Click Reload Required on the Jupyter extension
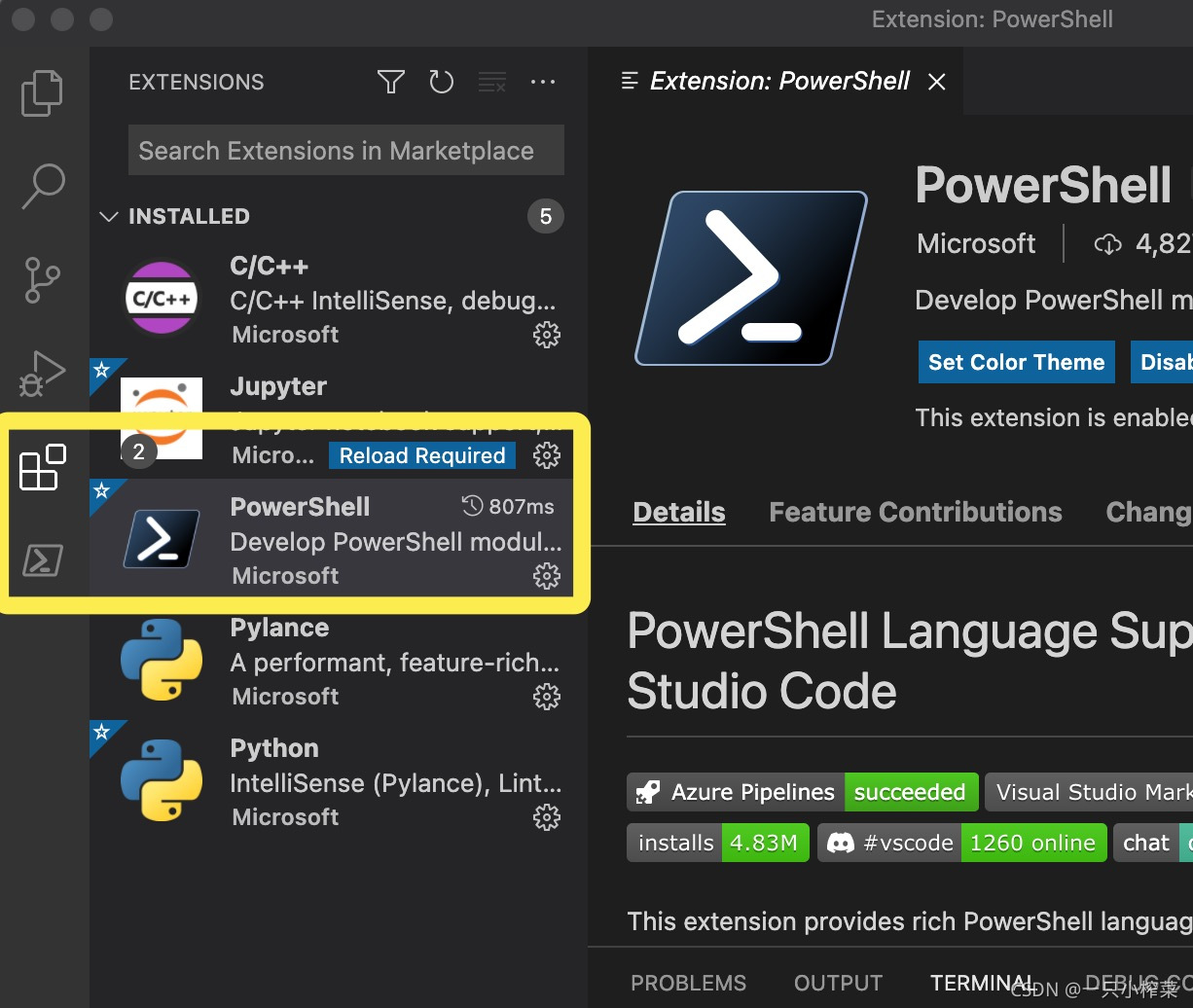Viewport: 1193px width, 1008px height. [x=421, y=455]
